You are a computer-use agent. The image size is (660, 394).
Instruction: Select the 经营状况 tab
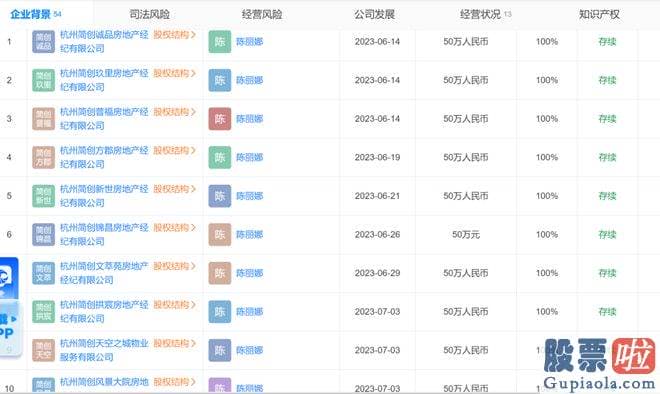[485, 14]
